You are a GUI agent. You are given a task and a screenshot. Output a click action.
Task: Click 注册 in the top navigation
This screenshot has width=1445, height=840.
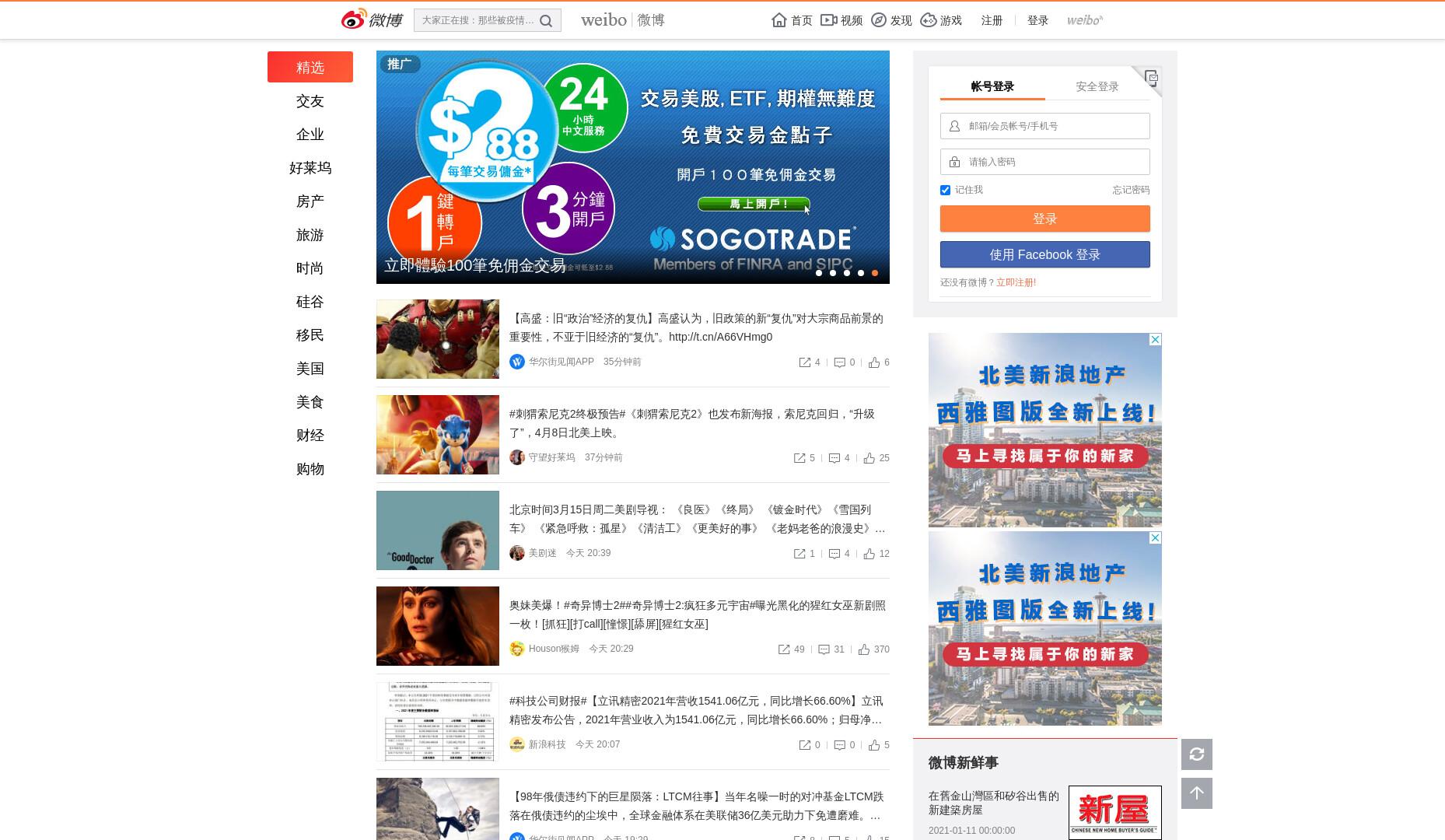992,20
